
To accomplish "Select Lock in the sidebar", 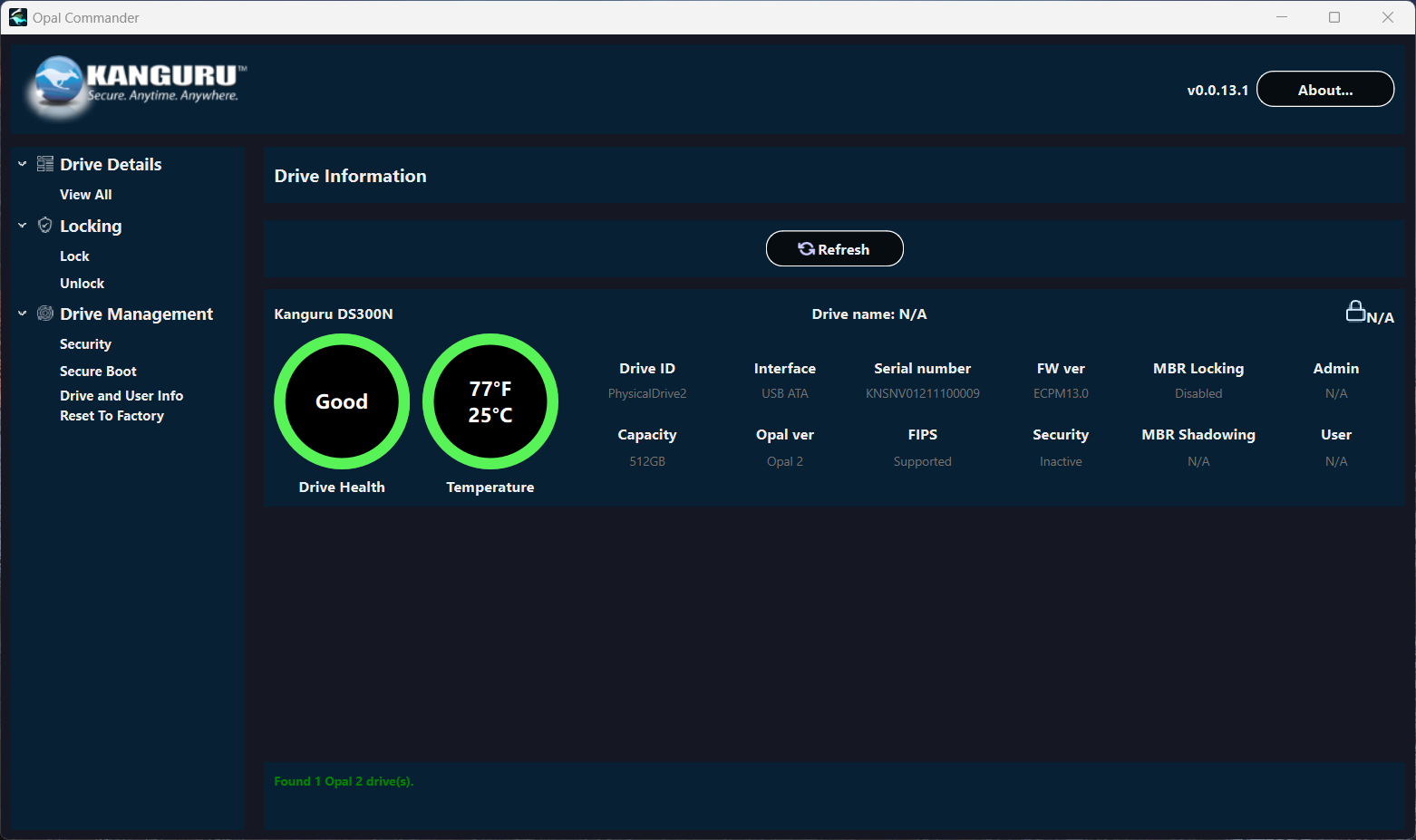I will point(74,256).
